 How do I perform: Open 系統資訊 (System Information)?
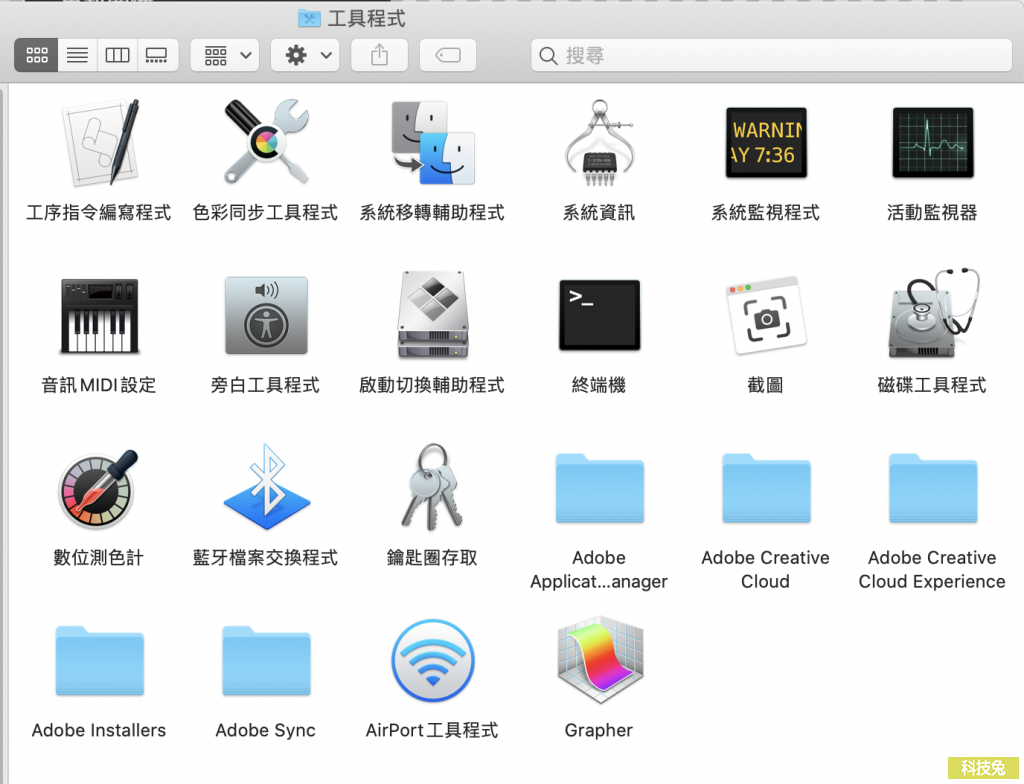(598, 142)
